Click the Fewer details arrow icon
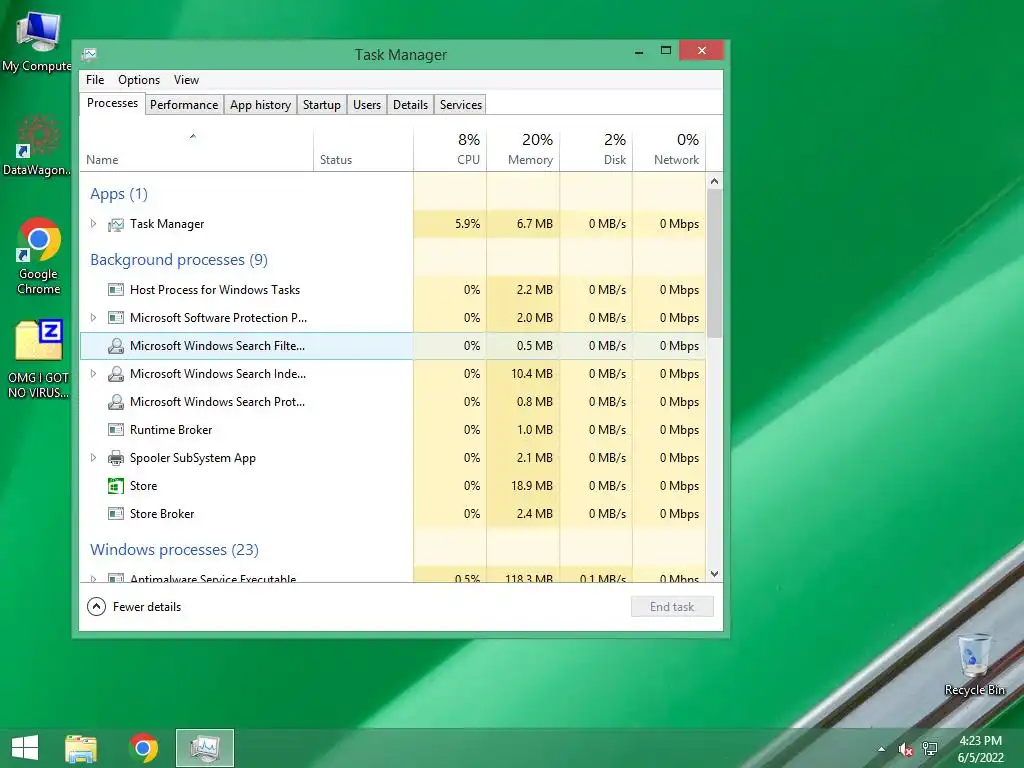 (x=97, y=607)
